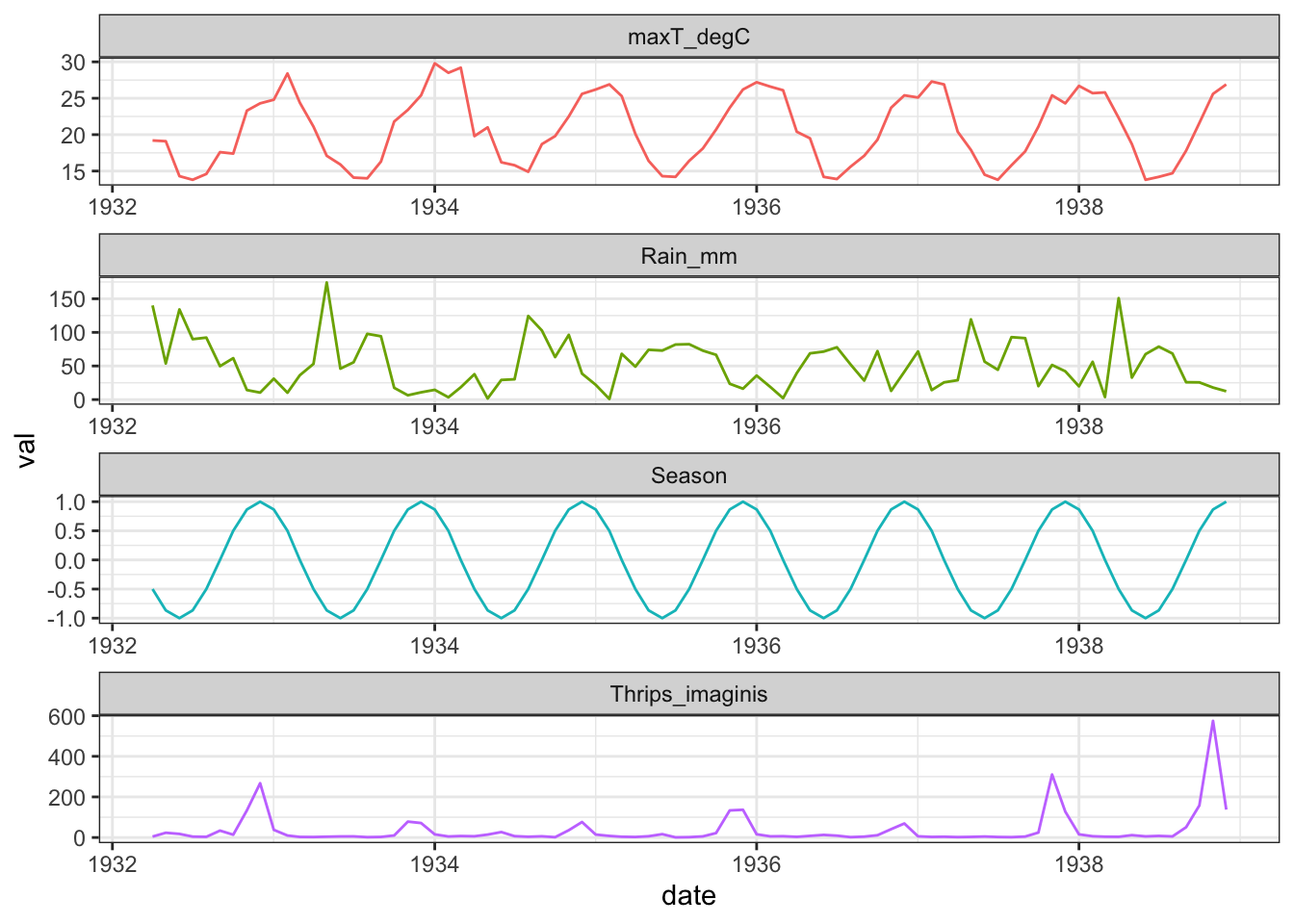Click the red temperature peak at 1934
Viewport: 1294px width, 924px height.
coord(435,64)
